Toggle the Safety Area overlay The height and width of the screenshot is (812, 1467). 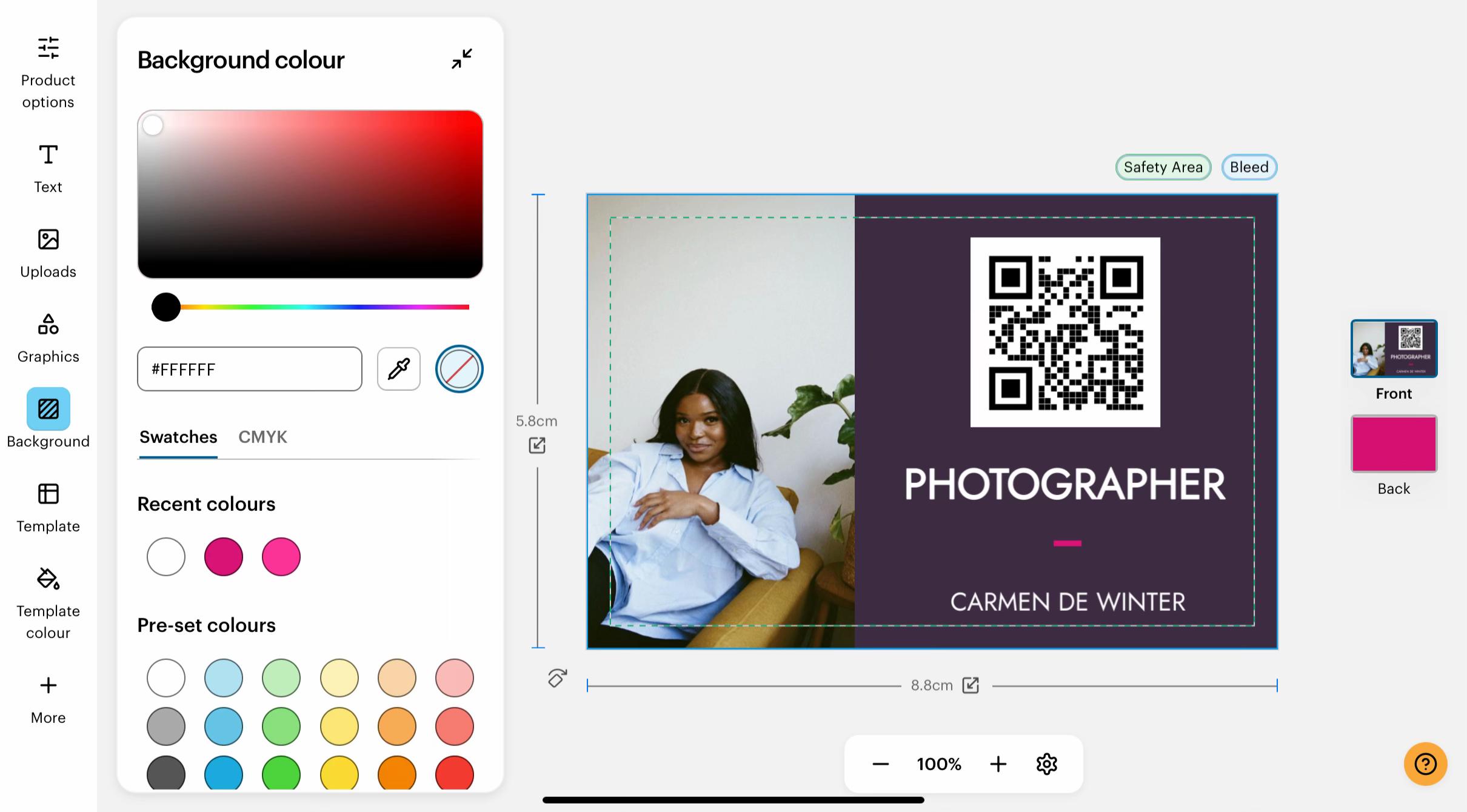(1163, 167)
